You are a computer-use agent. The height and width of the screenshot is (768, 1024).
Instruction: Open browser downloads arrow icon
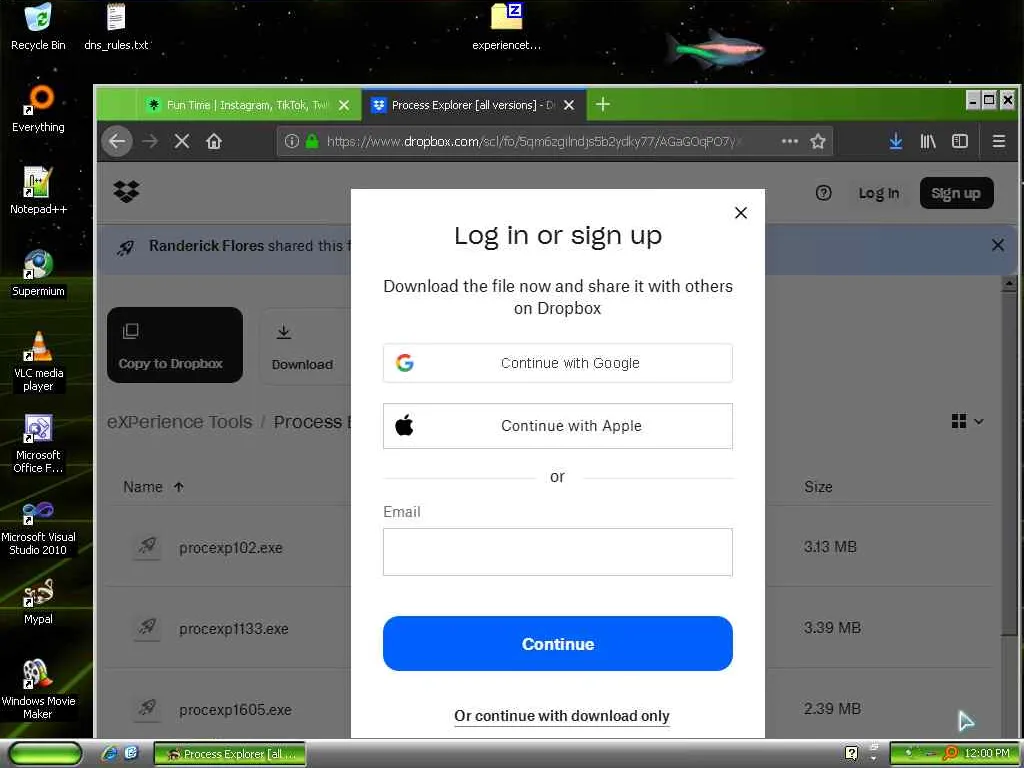coord(896,141)
